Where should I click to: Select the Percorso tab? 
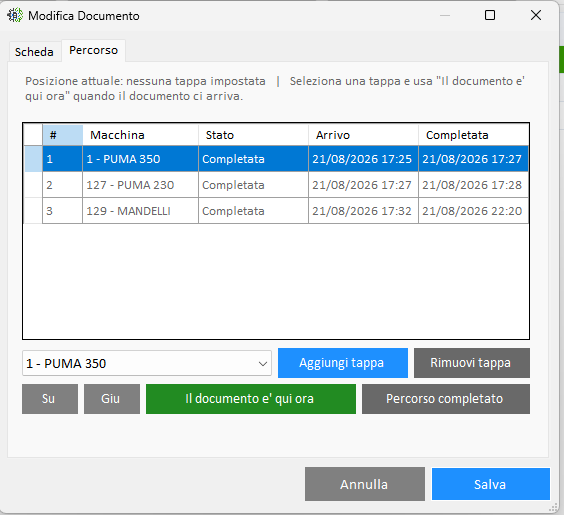(x=94, y=50)
